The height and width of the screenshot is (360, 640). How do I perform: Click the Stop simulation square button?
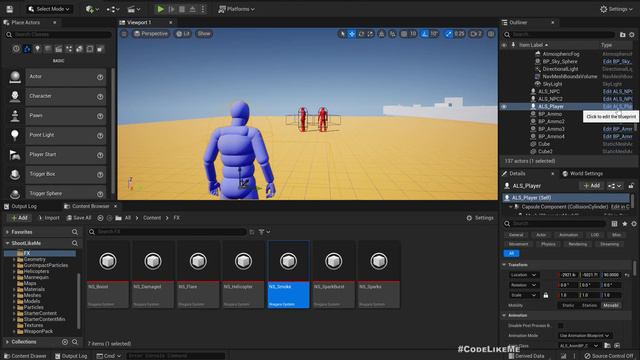(182, 9)
